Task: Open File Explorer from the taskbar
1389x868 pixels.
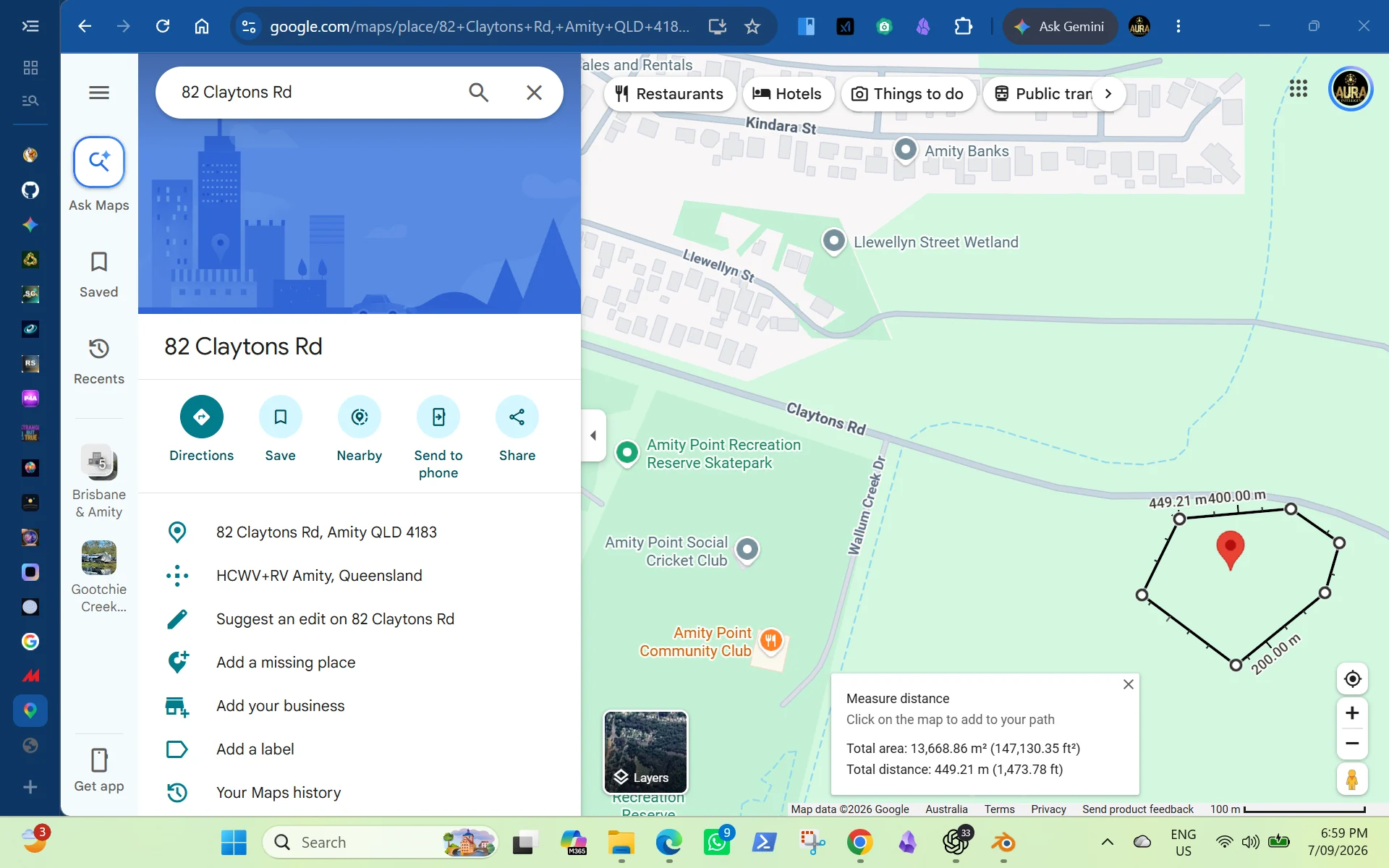Action: 621,842
